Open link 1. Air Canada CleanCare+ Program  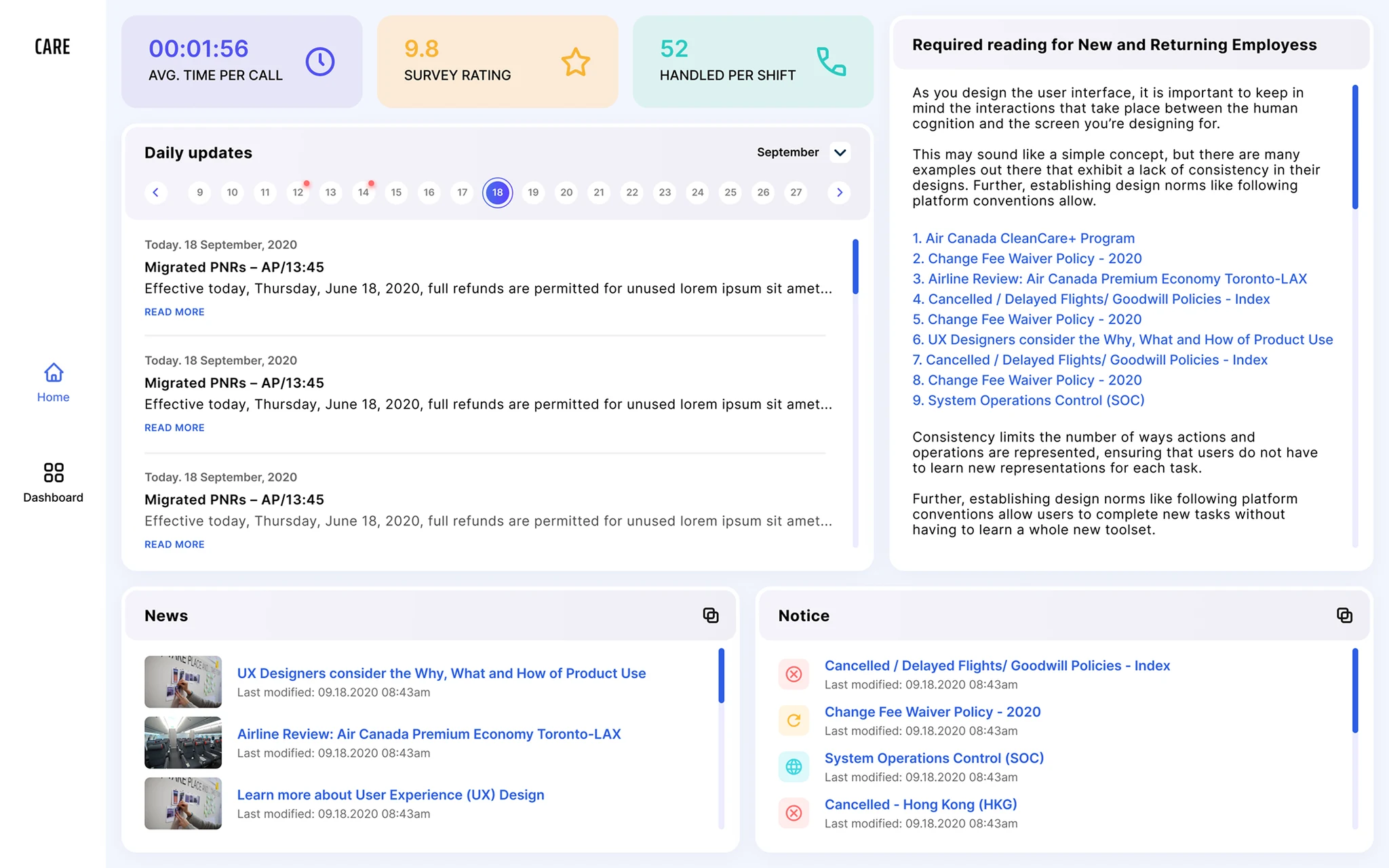pyautogui.click(x=1023, y=238)
